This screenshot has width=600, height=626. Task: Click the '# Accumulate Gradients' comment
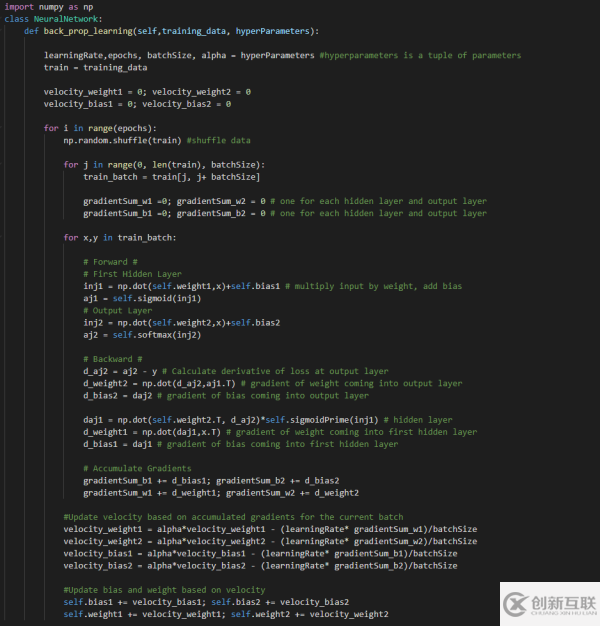(137, 468)
